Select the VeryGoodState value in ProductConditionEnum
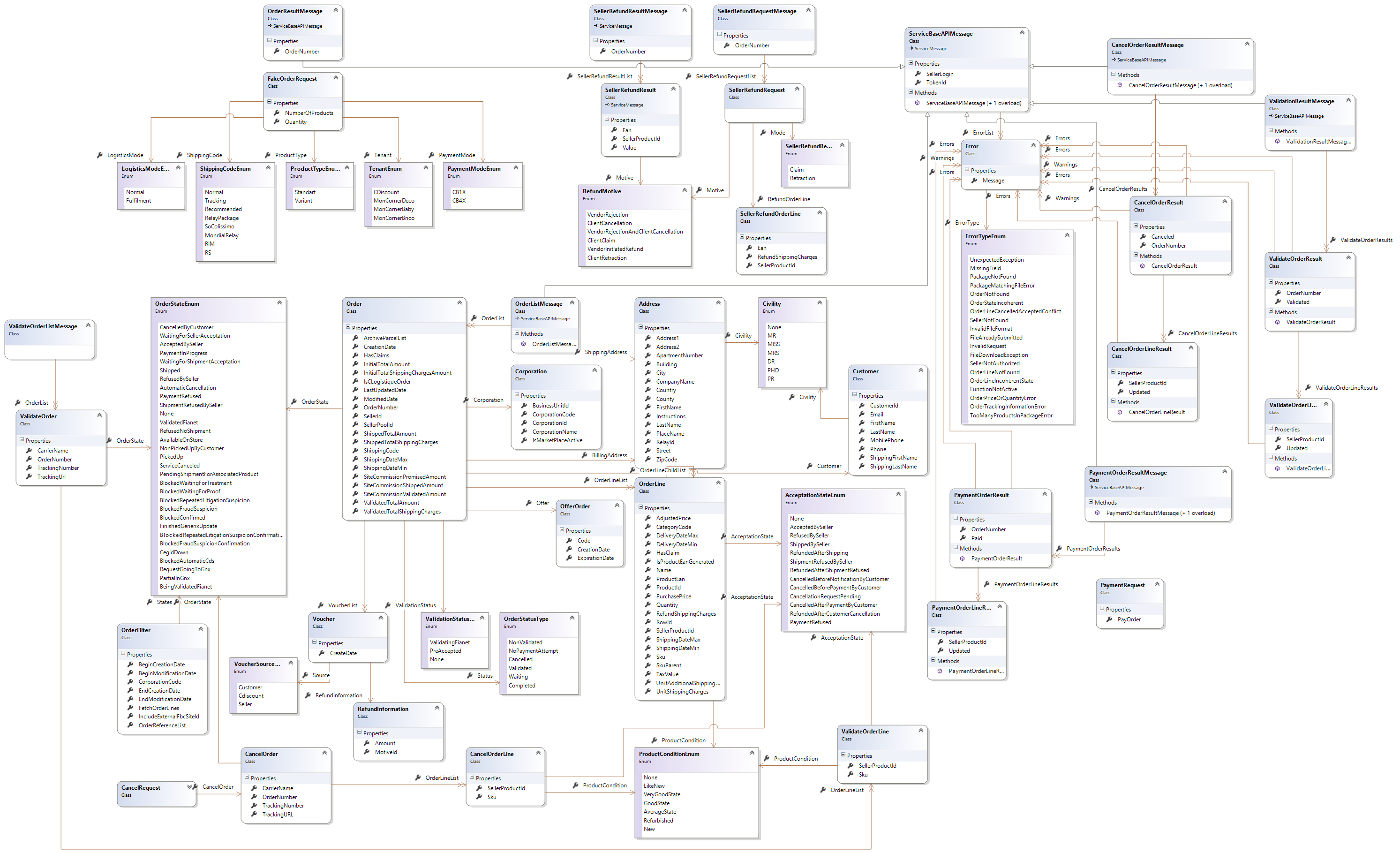 click(662, 794)
